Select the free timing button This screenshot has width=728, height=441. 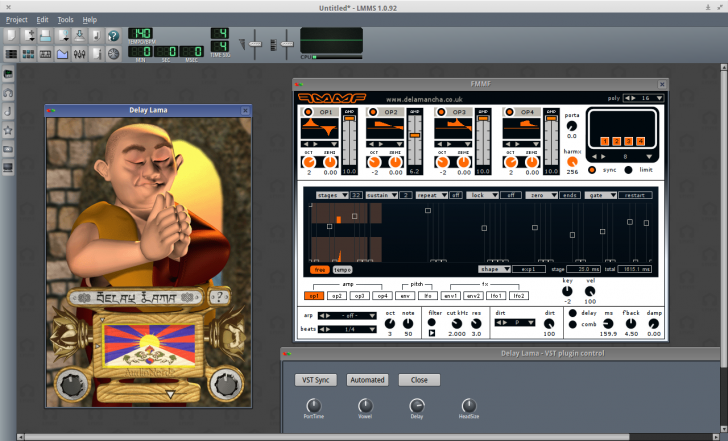(x=320, y=270)
